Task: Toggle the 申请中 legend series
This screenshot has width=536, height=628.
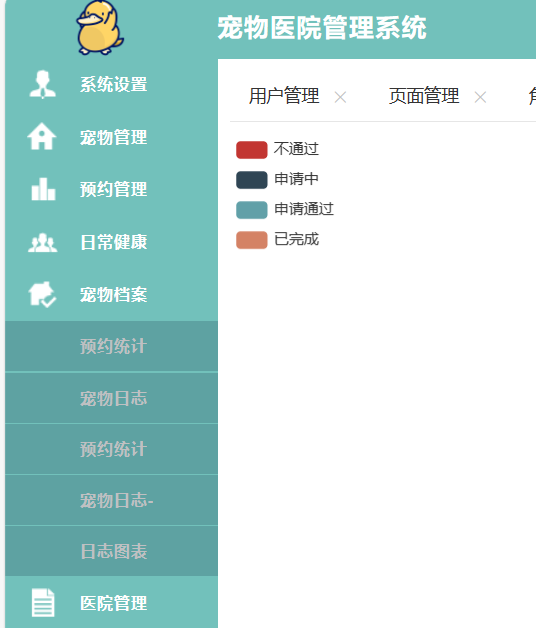Action: 277,179
